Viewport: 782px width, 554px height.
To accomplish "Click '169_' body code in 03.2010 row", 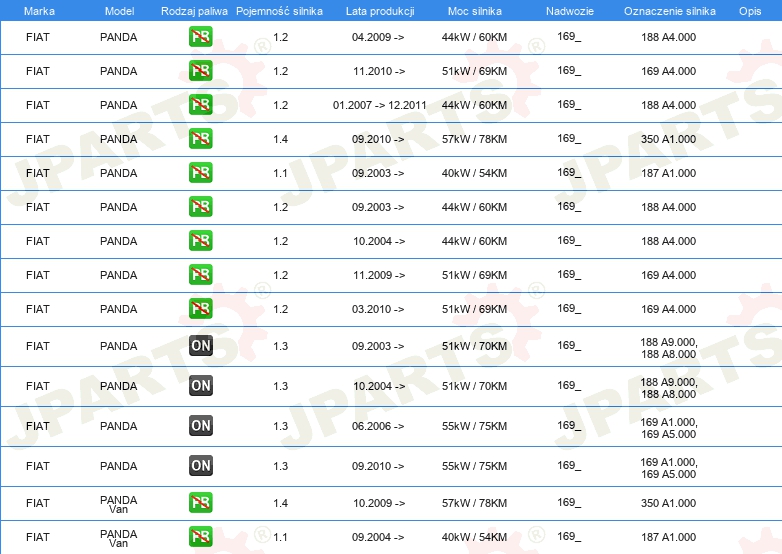I will [569, 309].
